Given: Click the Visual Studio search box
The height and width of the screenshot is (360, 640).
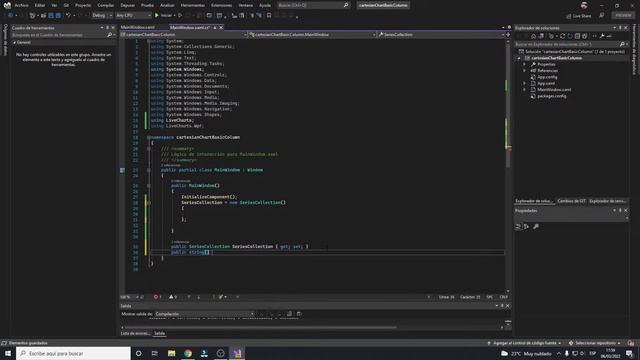Looking at the screenshot, I should (x=313, y=5).
